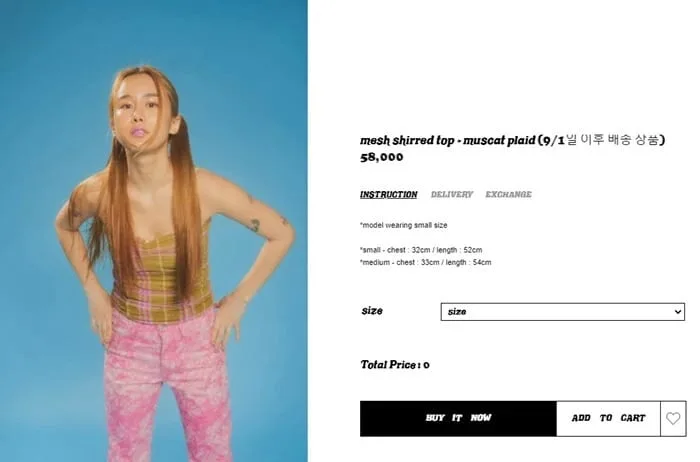Click the small chest 32cm measurement line
The image size is (700, 462).
pos(421,250)
